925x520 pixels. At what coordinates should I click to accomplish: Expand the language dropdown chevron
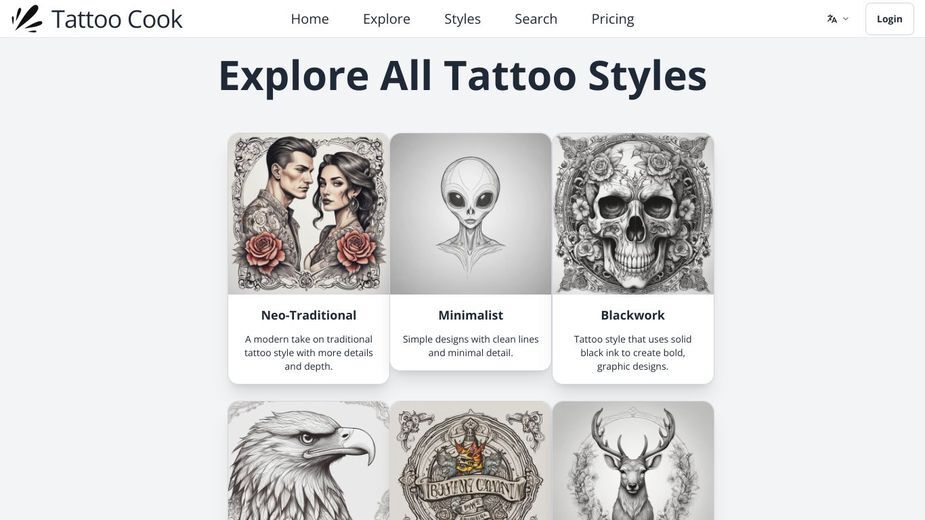point(845,19)
